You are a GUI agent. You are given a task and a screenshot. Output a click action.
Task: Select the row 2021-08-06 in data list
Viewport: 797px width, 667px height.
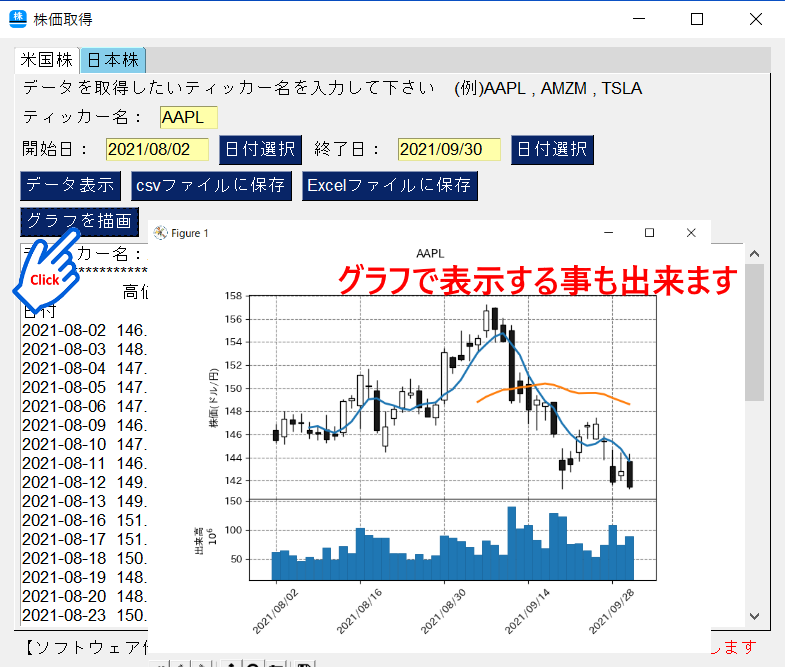pyautogui.click(x=84, y=407)
